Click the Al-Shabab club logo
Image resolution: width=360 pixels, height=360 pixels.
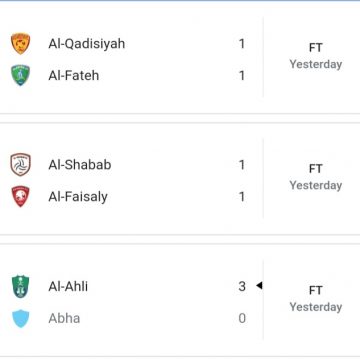(x=20, y=165)
